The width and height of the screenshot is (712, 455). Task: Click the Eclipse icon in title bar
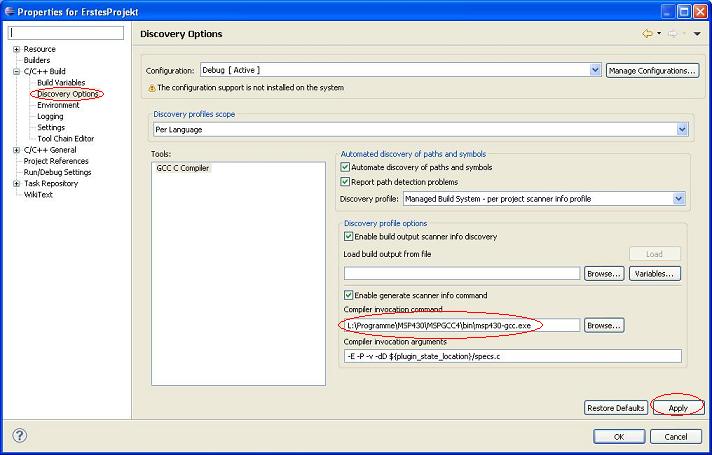[9, 11]
